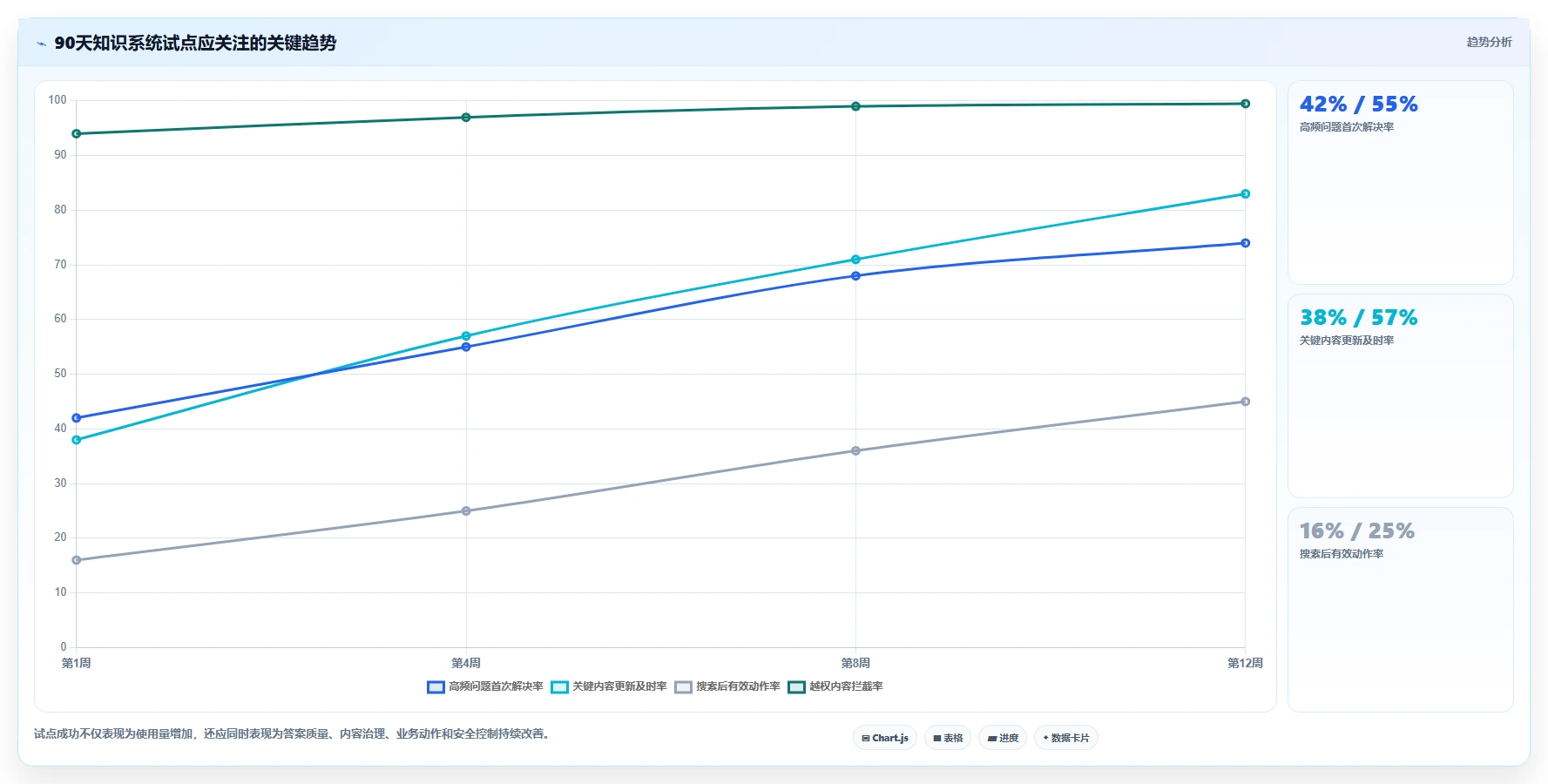Image resolution: width=1548 pixels, height=784 pixels.
Task: Click the dark green line point at 第12周
Action: tap(1245, 104)
